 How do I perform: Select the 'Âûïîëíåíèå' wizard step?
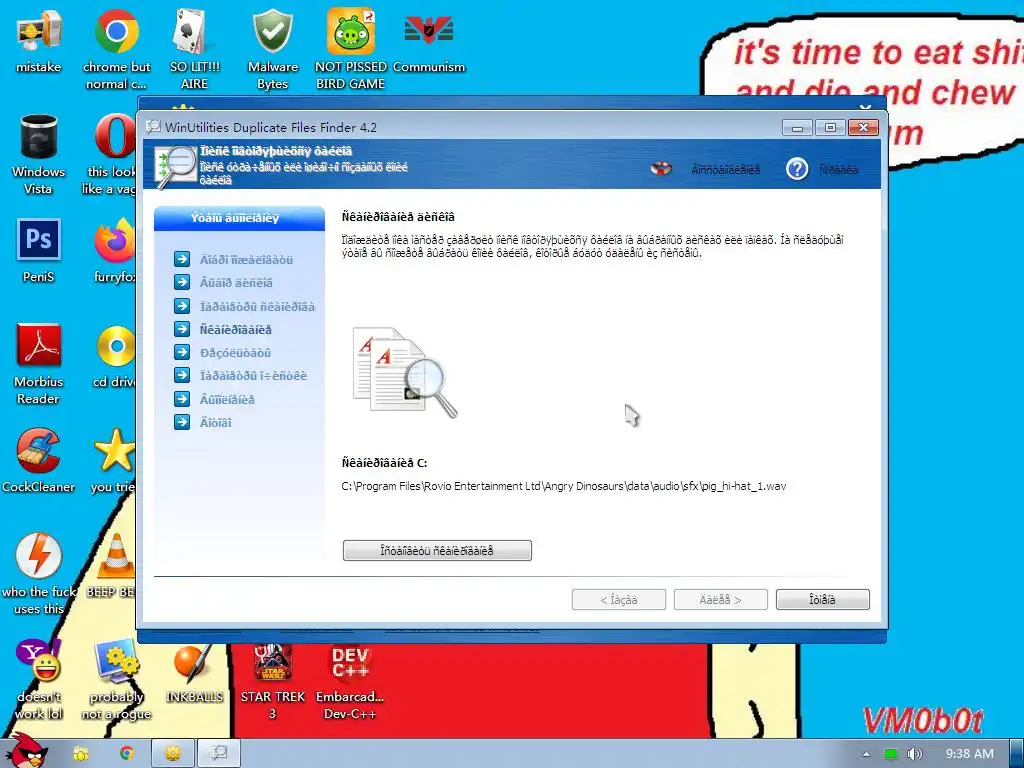pos(227,399)
